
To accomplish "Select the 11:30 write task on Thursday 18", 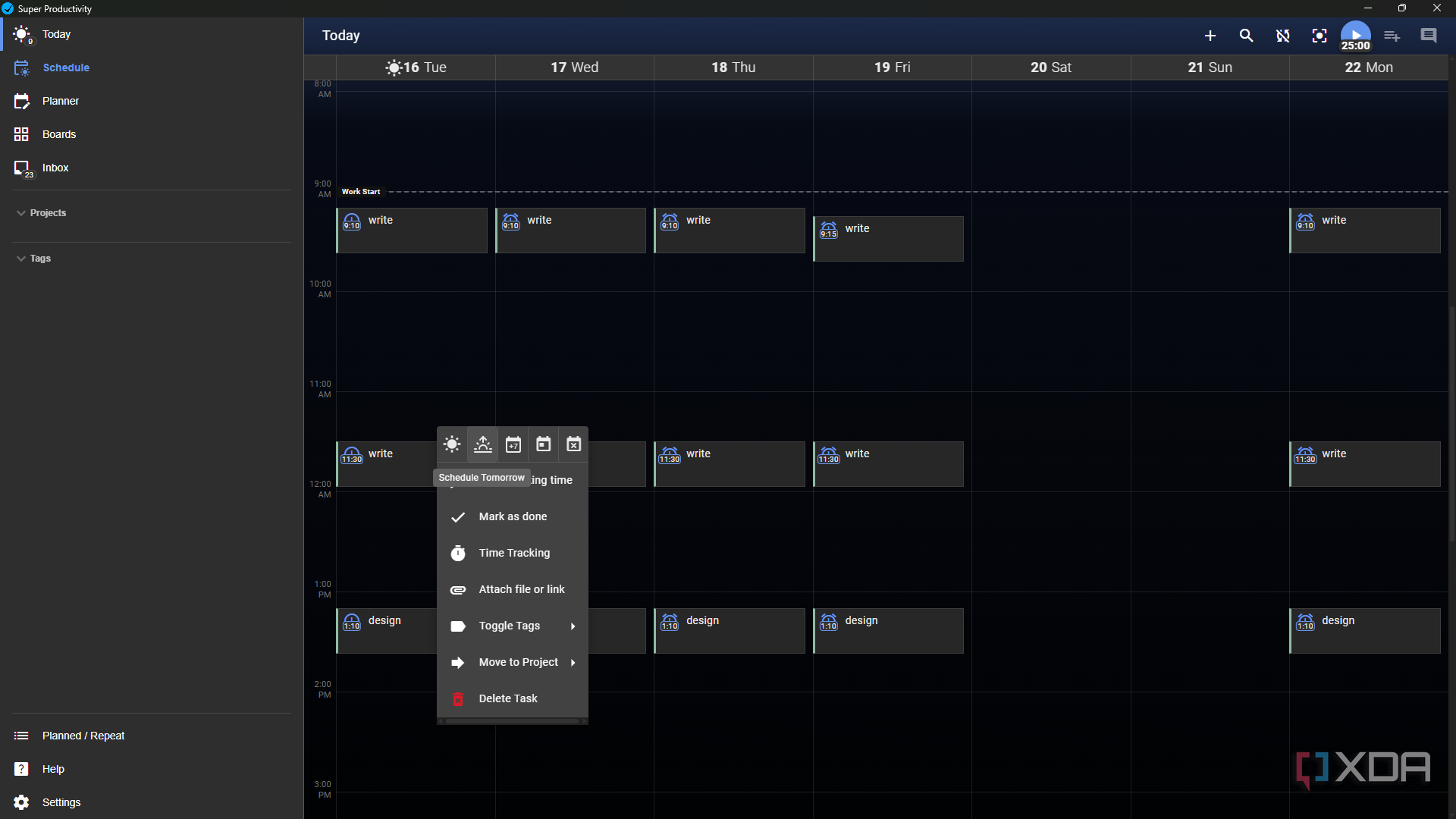I will (x=730, y=464).
